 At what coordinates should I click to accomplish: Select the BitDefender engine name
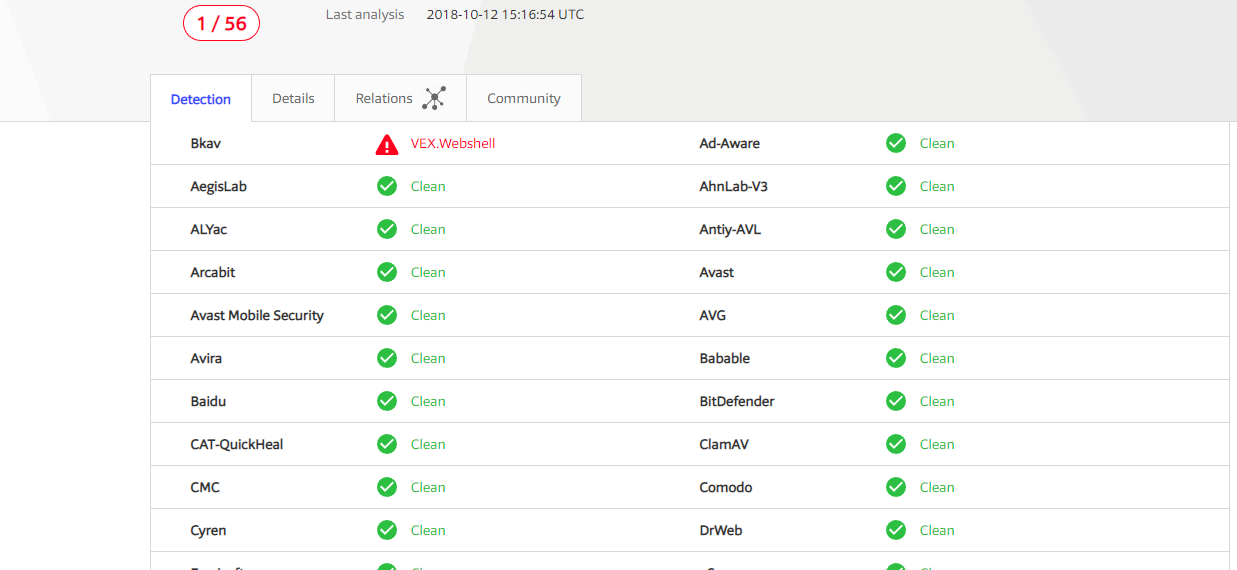(737, 401)
